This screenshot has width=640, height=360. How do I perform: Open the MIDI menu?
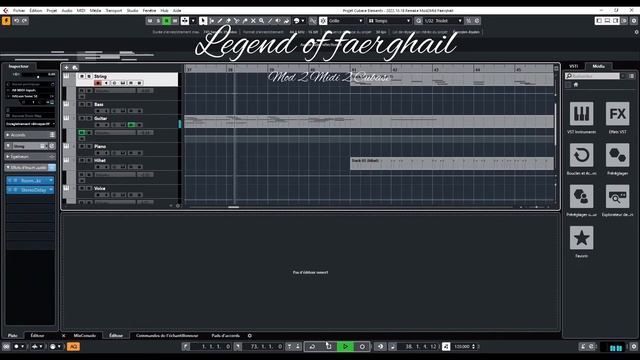[81, 10]
